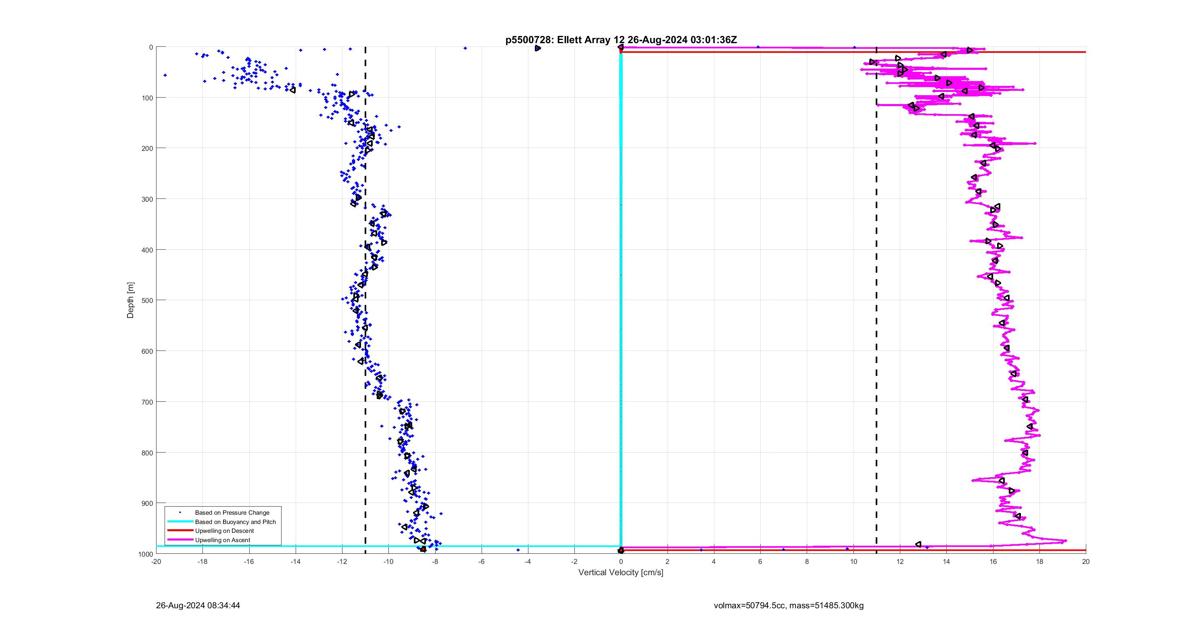Click depth tick label '600'
This screenshot has height=622, width=1200.
(145, 351)
